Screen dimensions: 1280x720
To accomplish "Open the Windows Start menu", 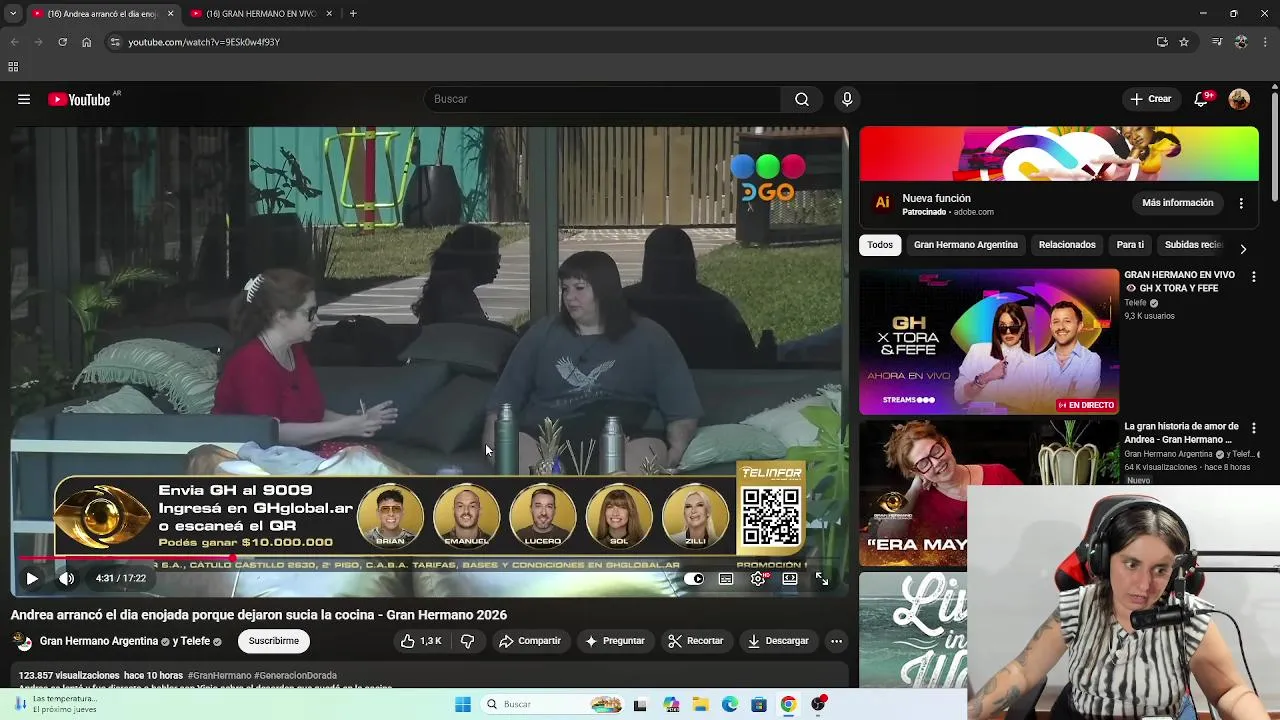I will pos(463,704).
